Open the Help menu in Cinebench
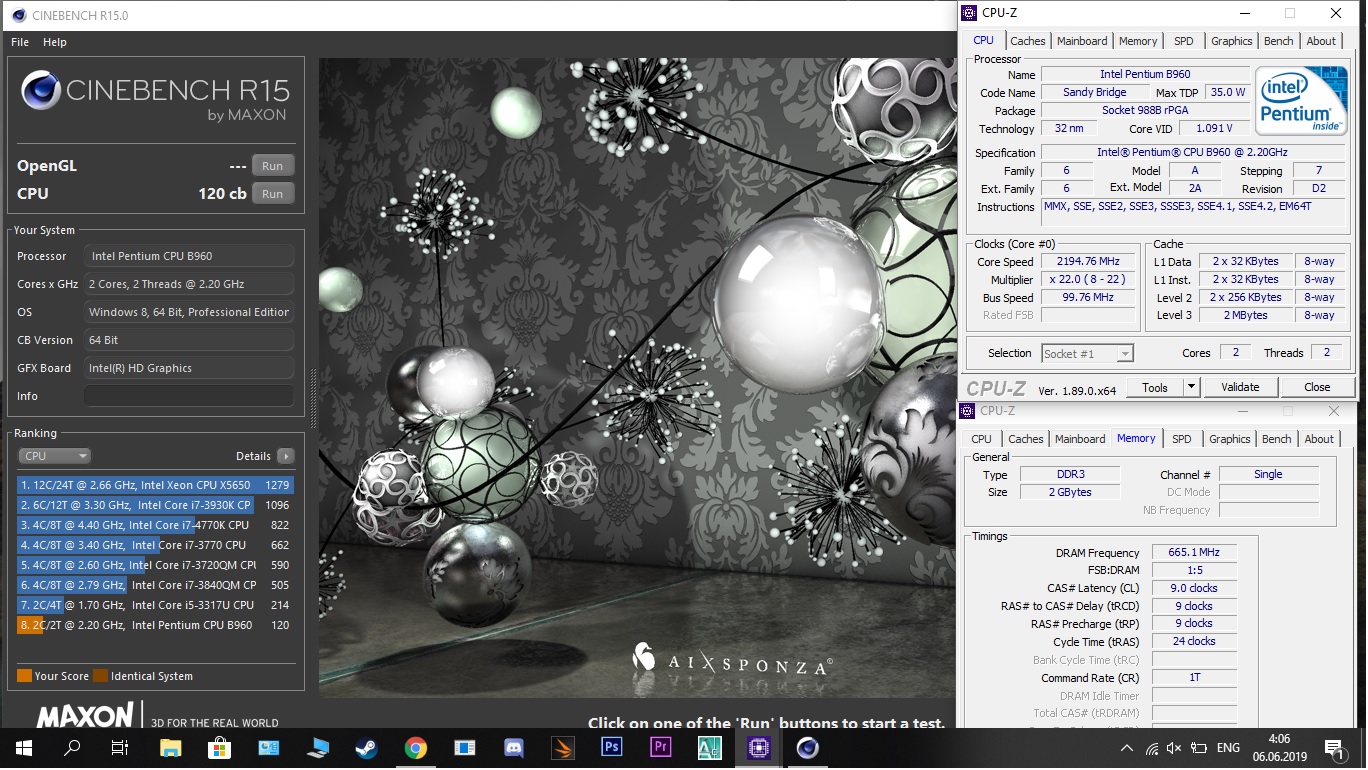 tap(55, 42)
